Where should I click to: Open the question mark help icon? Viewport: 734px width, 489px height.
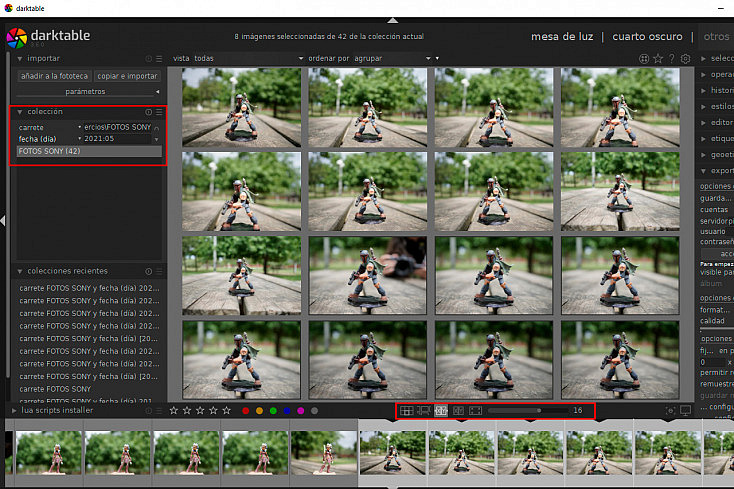coord(672,58)
